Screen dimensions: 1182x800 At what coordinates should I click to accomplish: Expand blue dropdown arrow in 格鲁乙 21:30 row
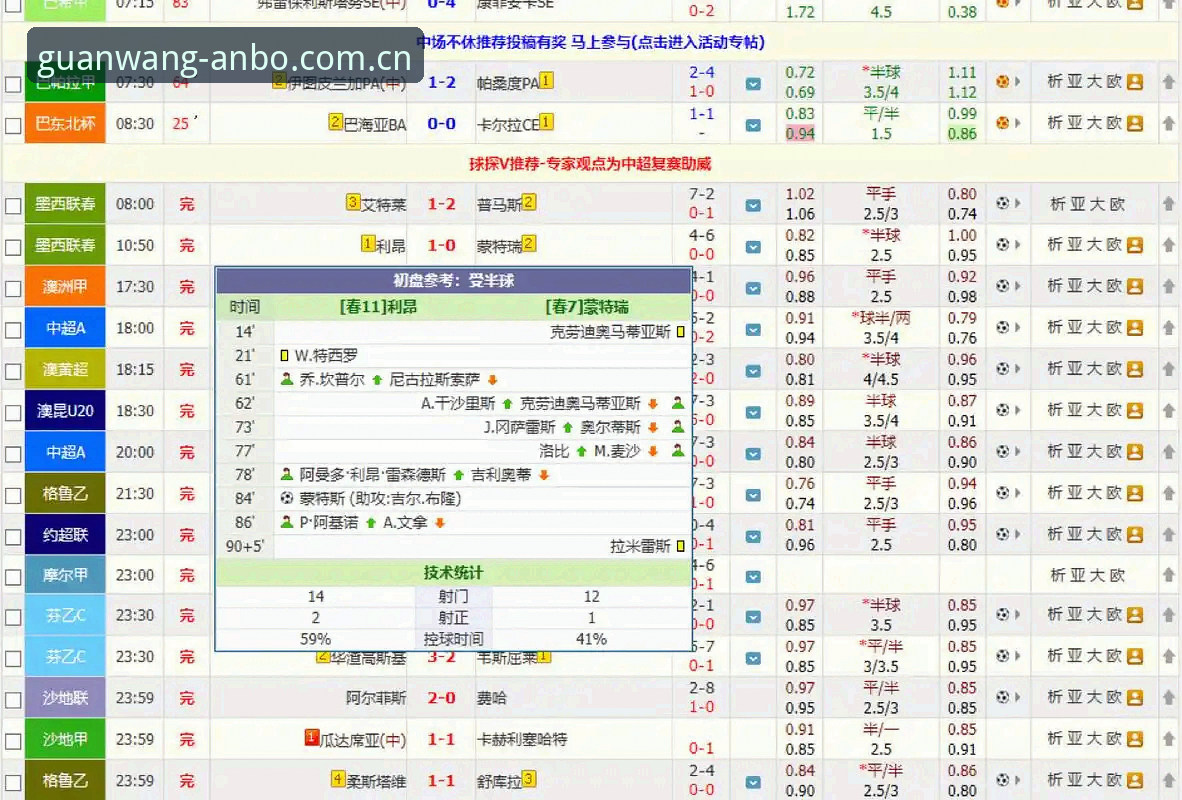click(x=753, y=495)
